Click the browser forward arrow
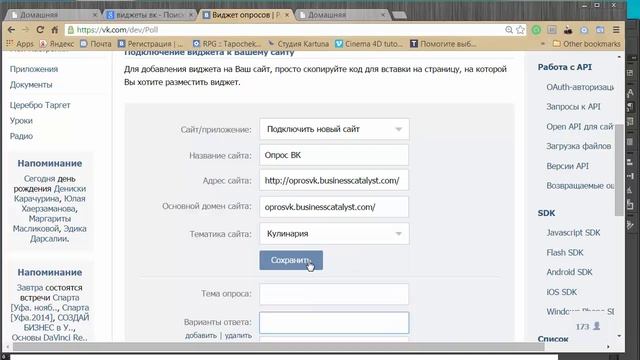Image resolution: width=640 pixels, height=360 pixels. pos(25,30)
